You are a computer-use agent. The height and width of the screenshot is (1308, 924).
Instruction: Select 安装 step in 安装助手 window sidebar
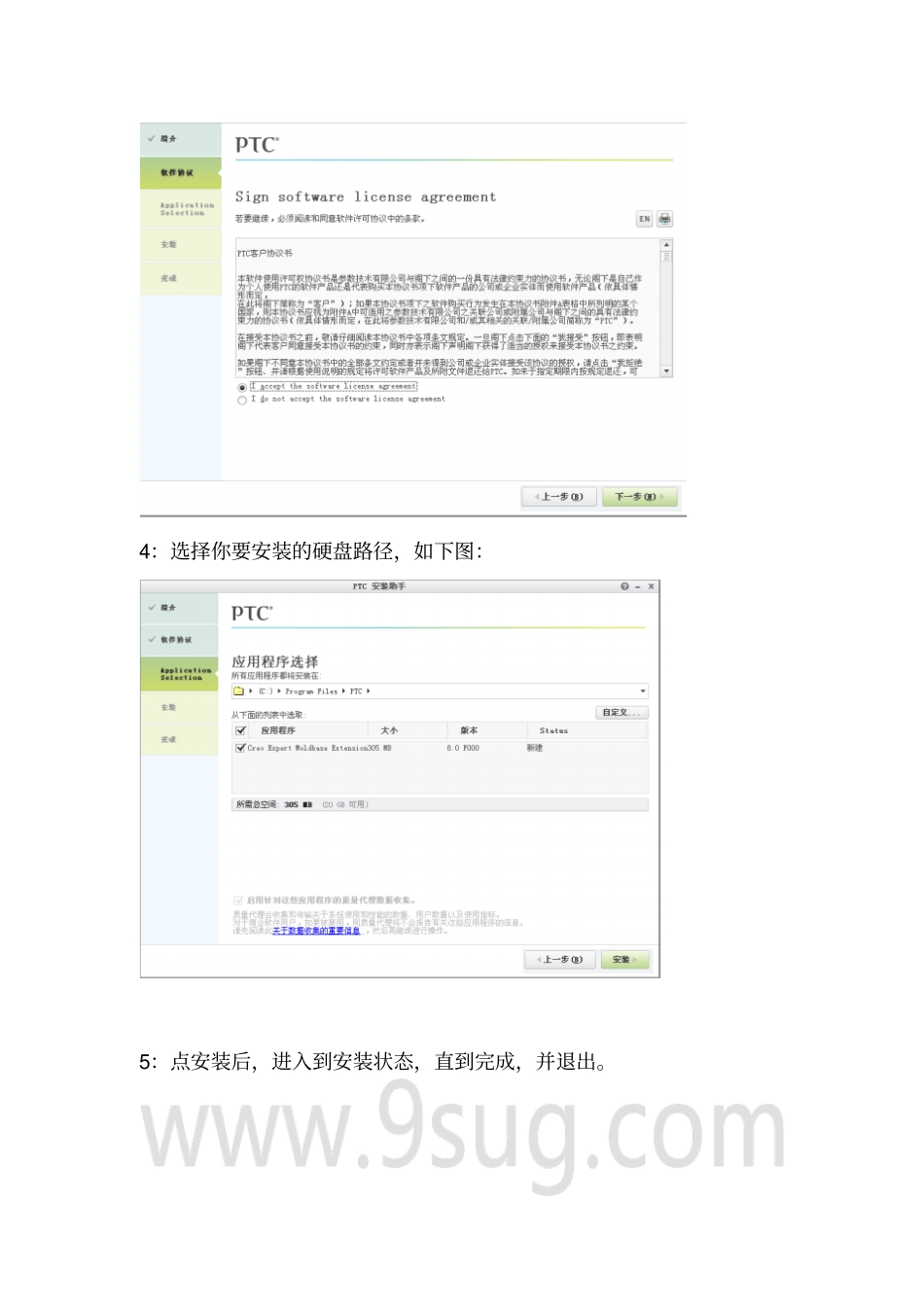click(x=180, y=707)
